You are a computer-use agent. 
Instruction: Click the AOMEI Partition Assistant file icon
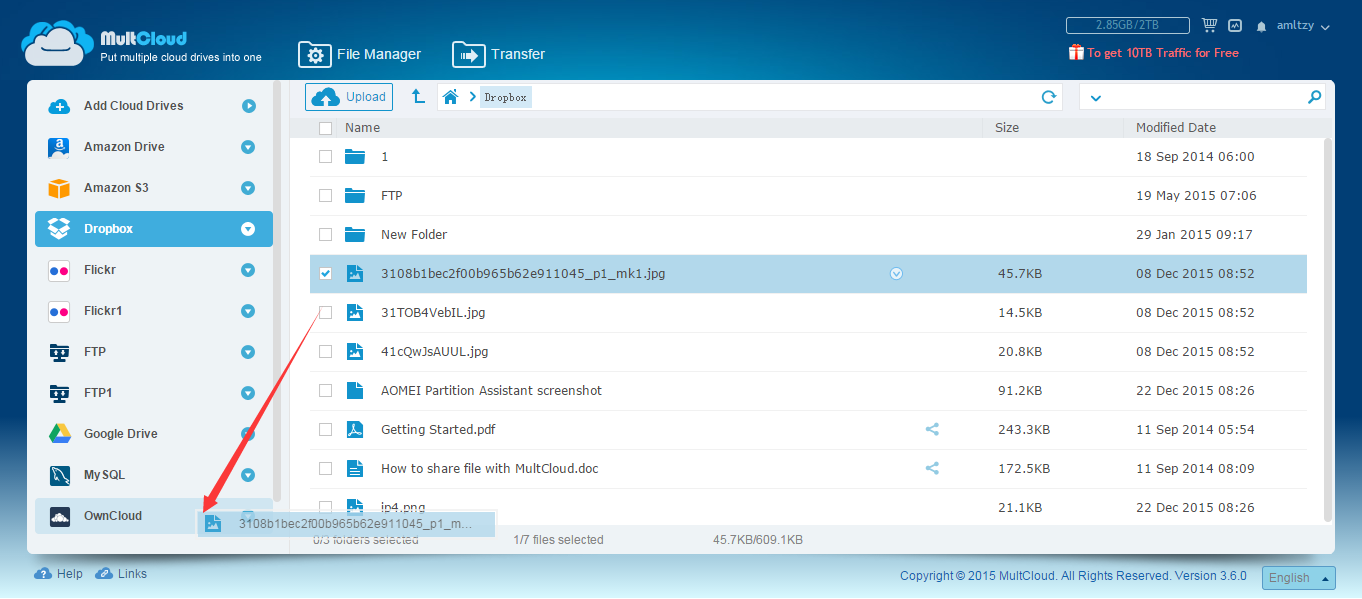click(x=355, y=391)
